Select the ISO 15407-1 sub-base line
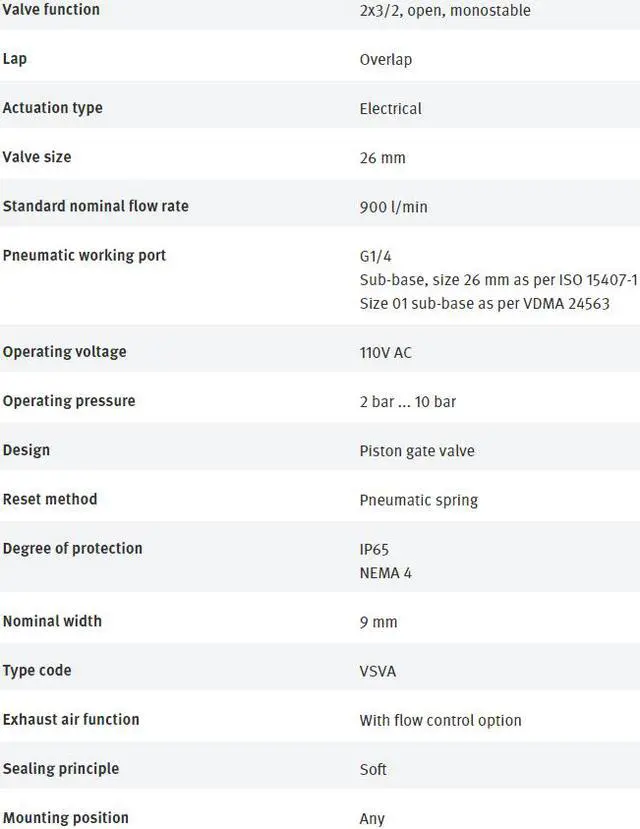The height and width of the screenshot is (829, 640). click(498, 280)
